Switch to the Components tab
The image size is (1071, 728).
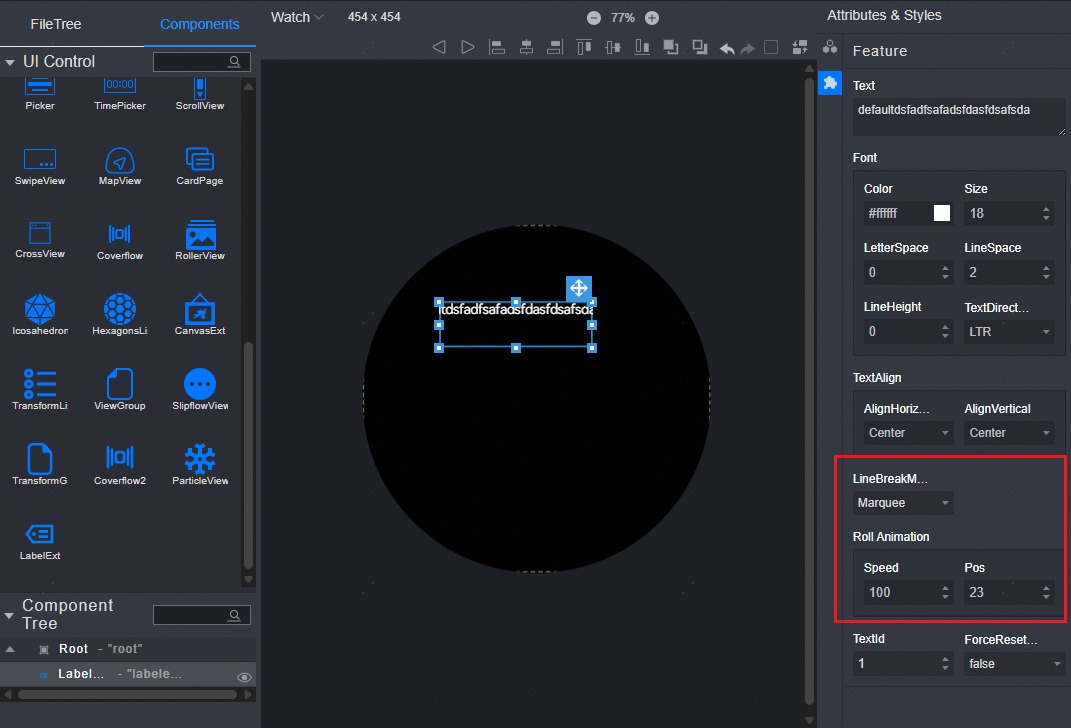coord(199,24)
